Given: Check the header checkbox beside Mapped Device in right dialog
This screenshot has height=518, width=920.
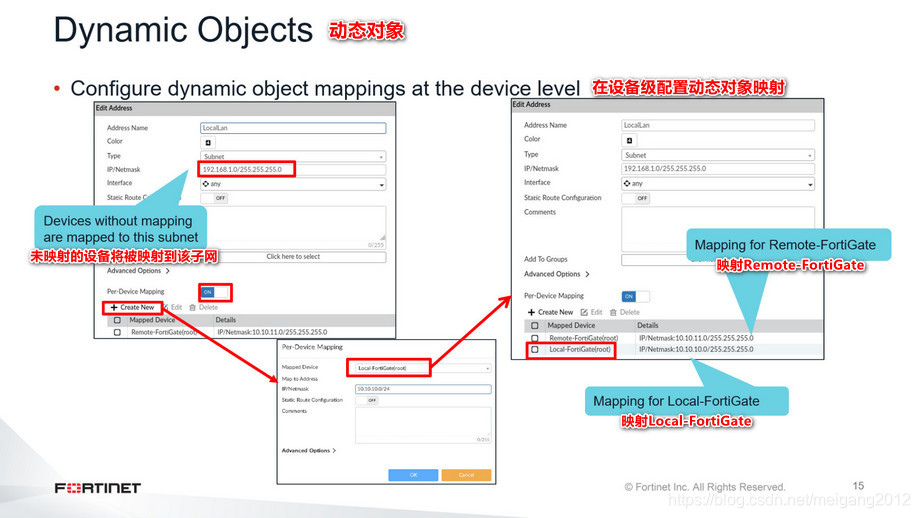Looking at the screenshot, I should click(535, 326).
